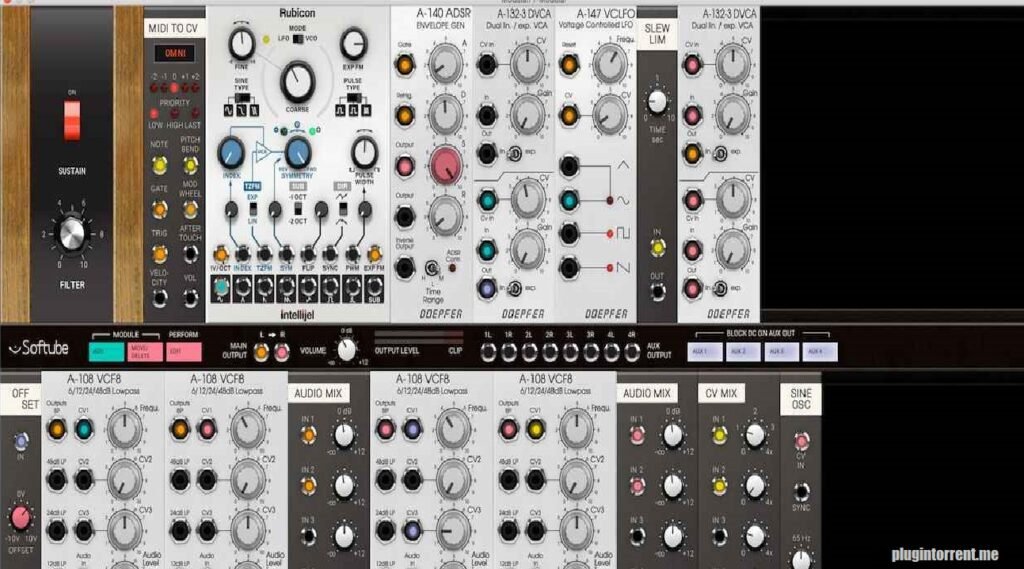The height and width of the screenshot is (569, 1024).
Task: Click the A-147 VCLFO triangle wave output jack
Action: tap(569, 166)
